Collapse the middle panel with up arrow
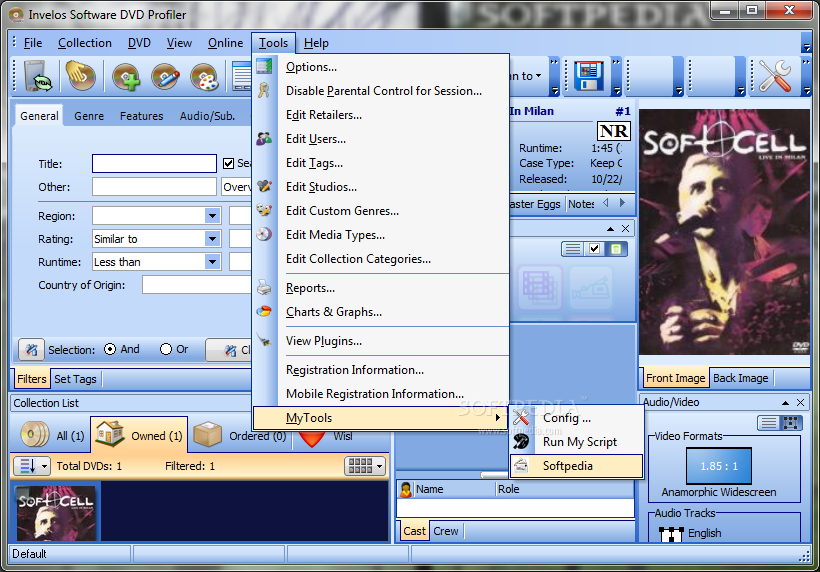The width and height of the screenshot is (820, 572). [610, 228]
